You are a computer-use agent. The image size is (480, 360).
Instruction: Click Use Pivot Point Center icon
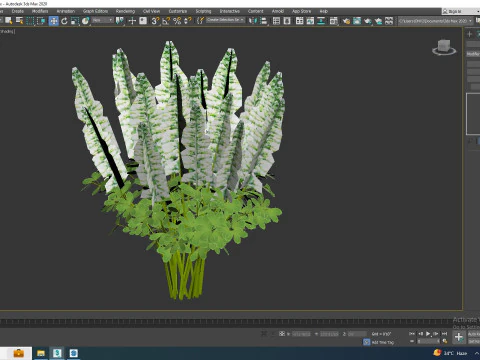(120, 21)
